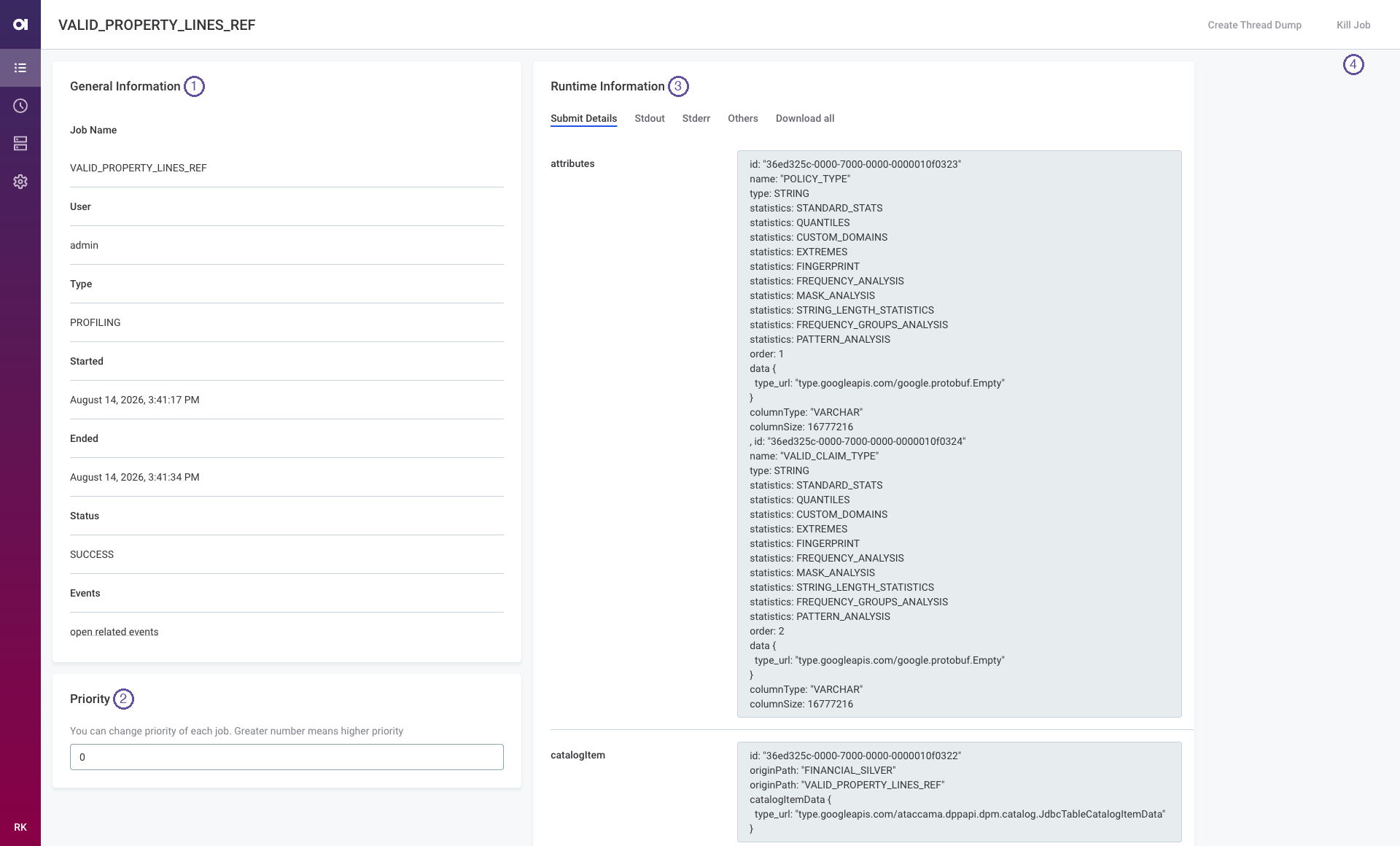This screenshot has height=846, width=1400.
Task: Click the attributes label
Action: point(572,163)
